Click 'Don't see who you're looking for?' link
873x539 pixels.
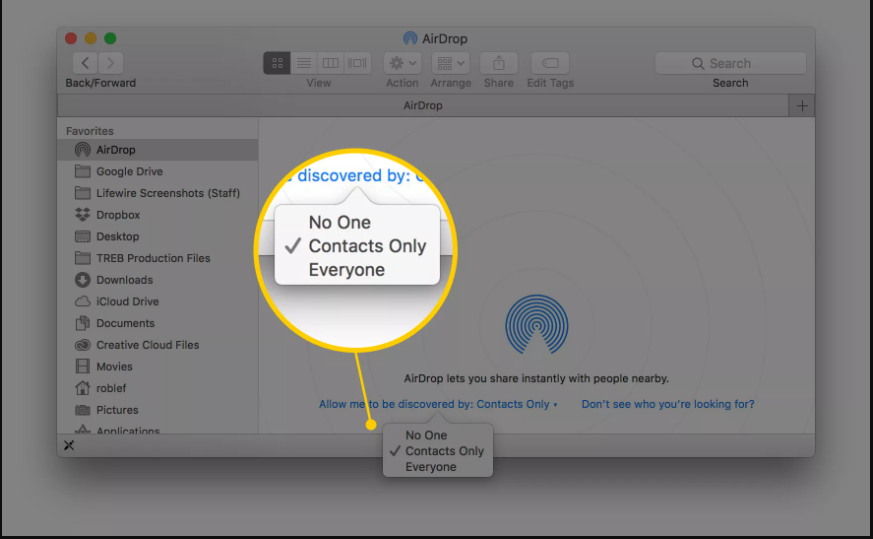point(668,404)
